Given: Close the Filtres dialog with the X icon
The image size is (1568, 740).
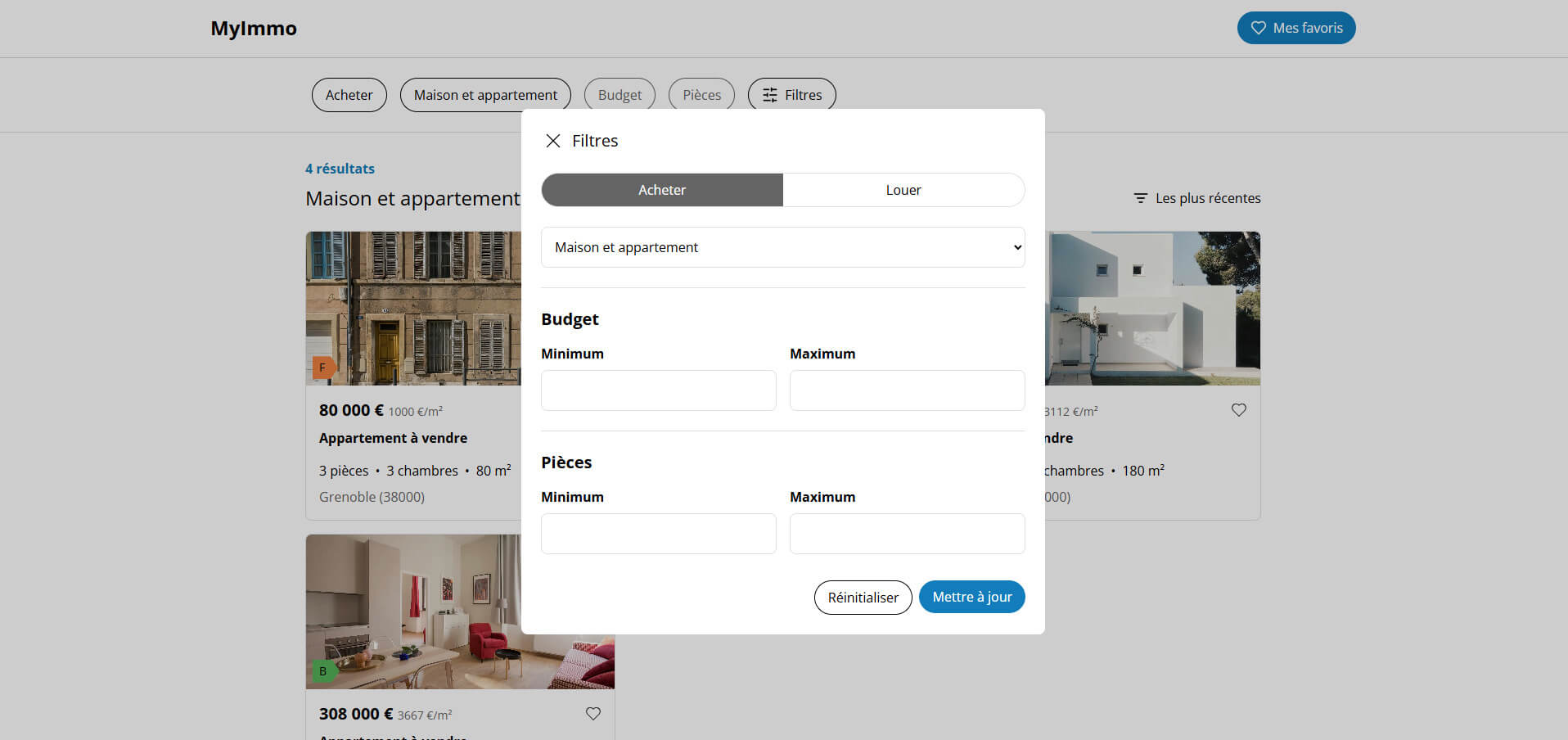Looking at the screenshot, I should click(x=553, y=141).
